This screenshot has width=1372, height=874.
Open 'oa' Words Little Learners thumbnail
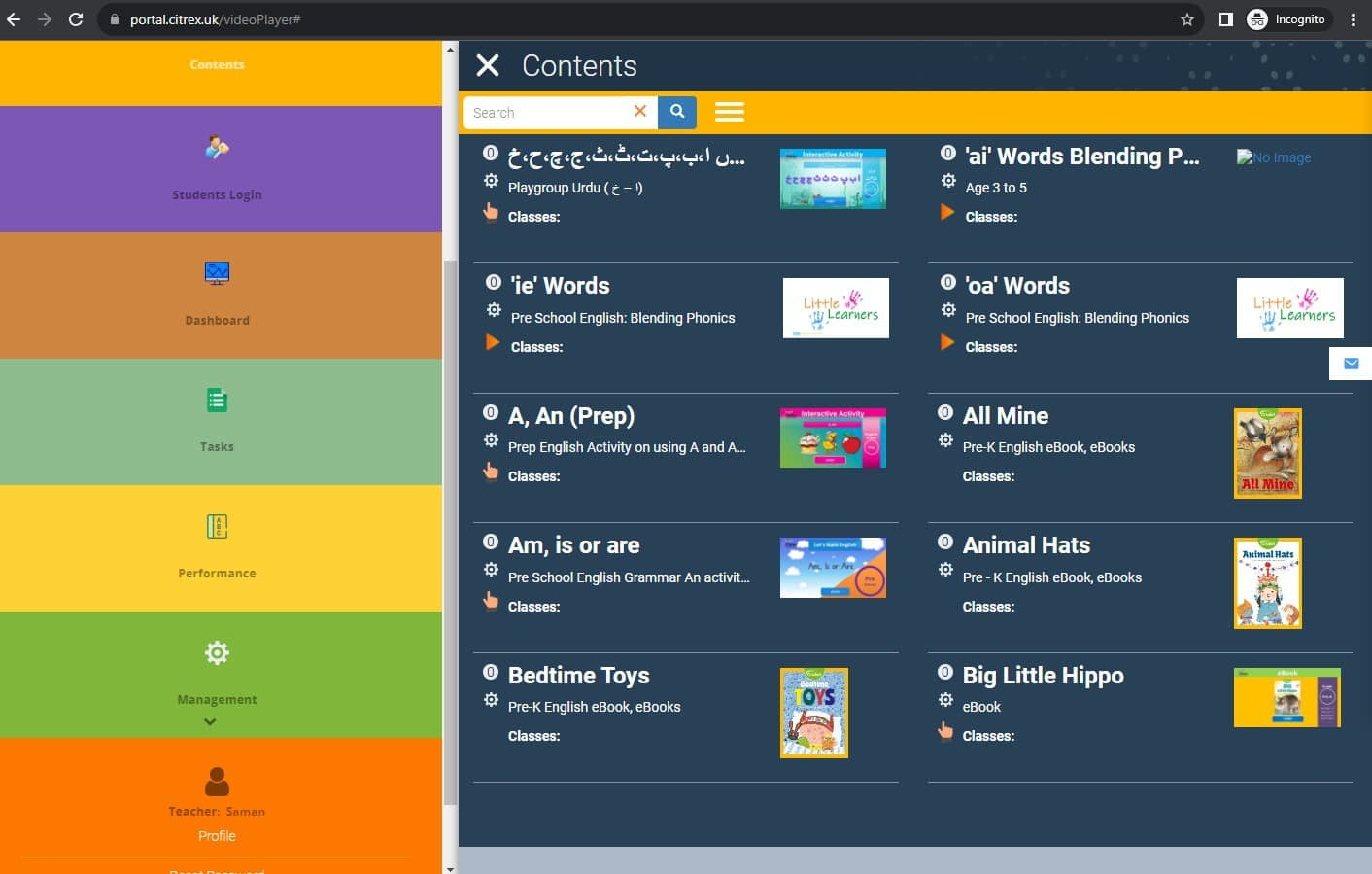point(1290,308)
